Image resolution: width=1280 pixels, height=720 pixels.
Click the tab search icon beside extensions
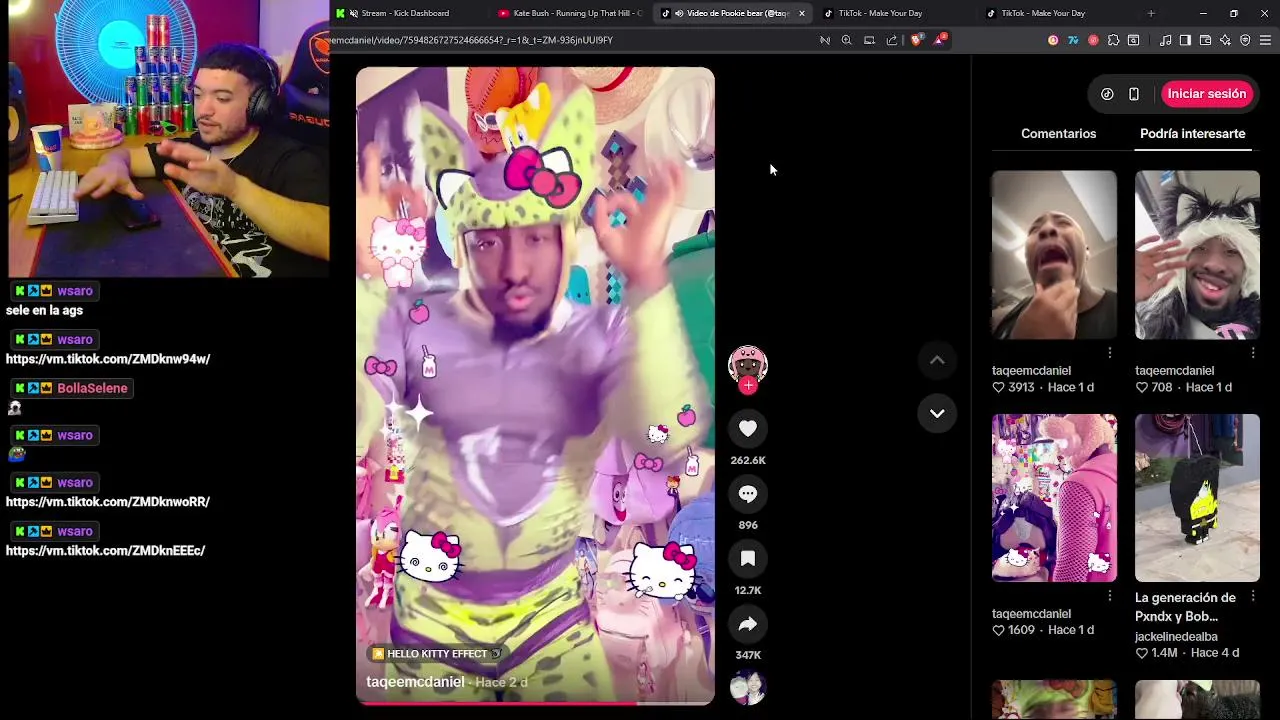(1133, 40)
